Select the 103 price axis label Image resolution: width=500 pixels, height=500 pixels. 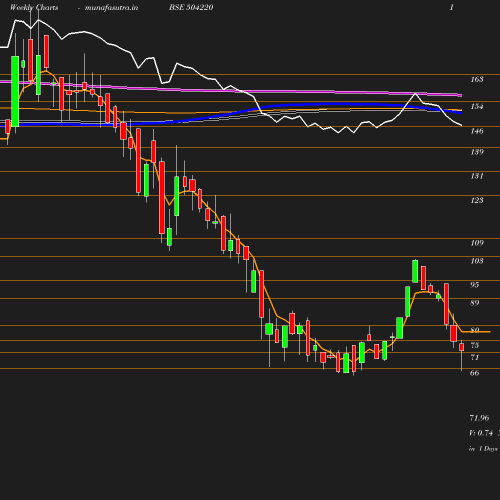pos(477,261)
